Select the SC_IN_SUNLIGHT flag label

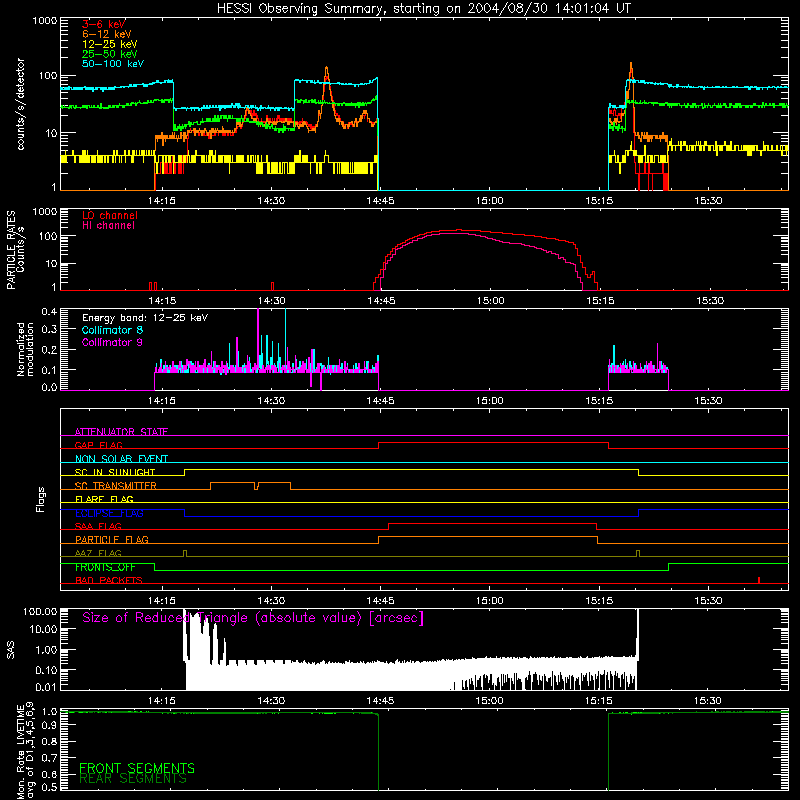[x=115, y=472]
